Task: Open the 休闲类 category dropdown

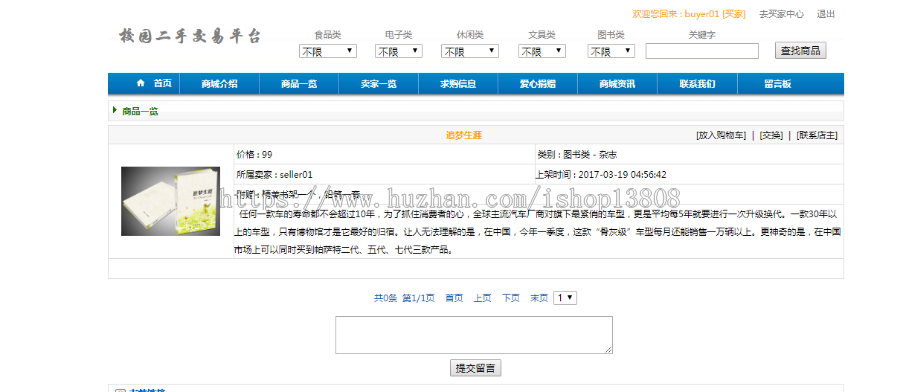Action: [470, 52]
